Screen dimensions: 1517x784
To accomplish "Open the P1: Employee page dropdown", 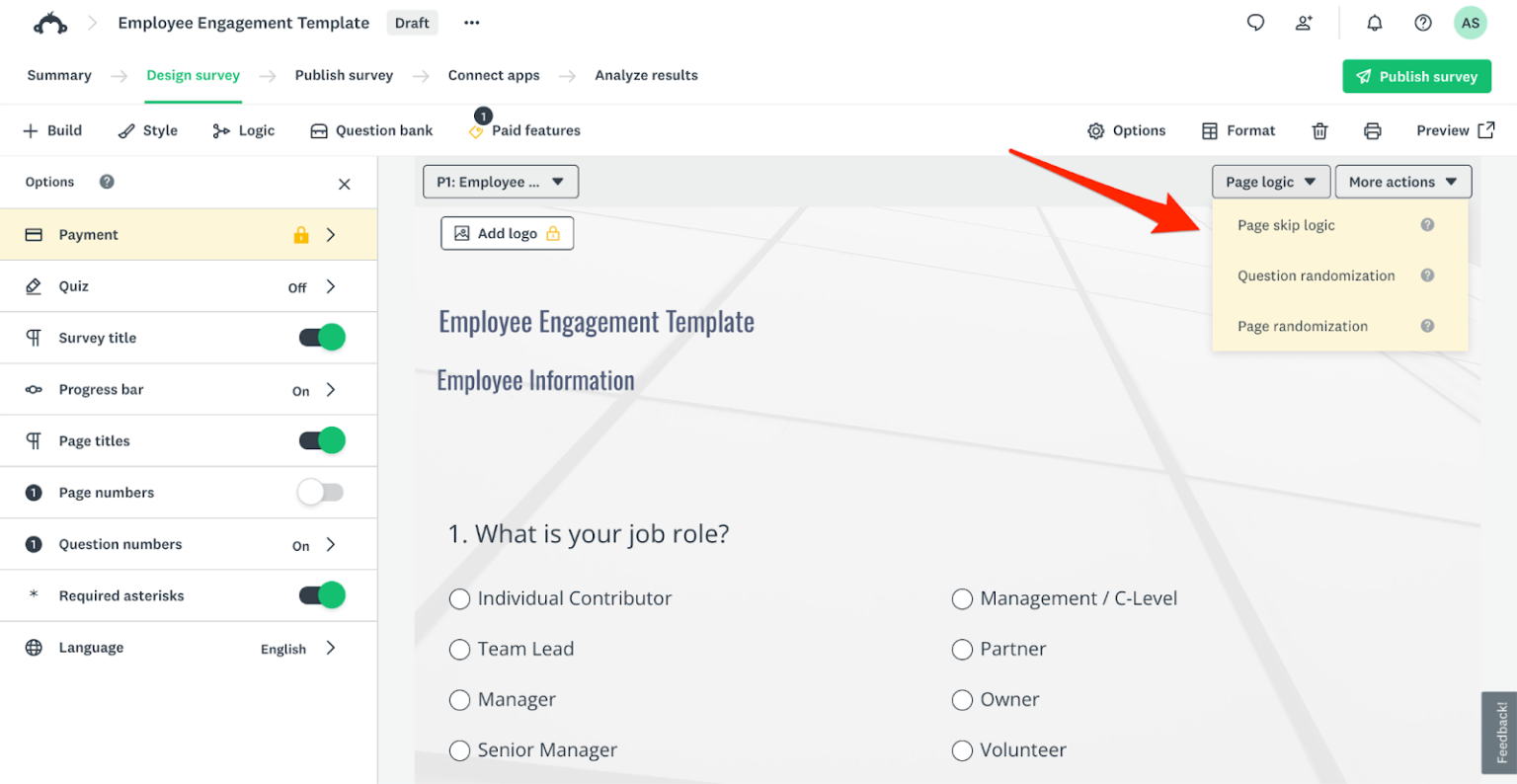I will 501,182.
